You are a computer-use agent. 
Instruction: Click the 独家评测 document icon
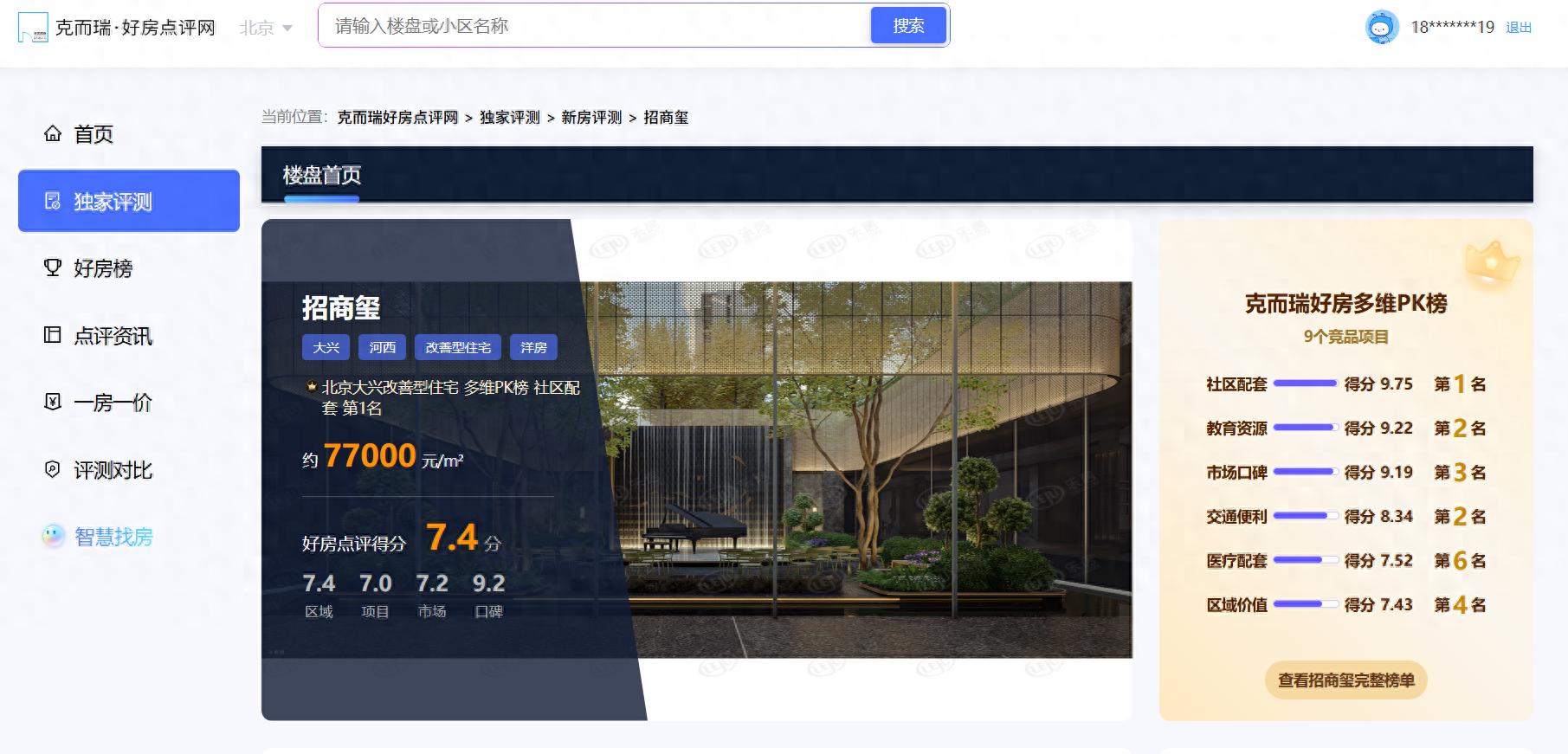(x=53, y=201)
